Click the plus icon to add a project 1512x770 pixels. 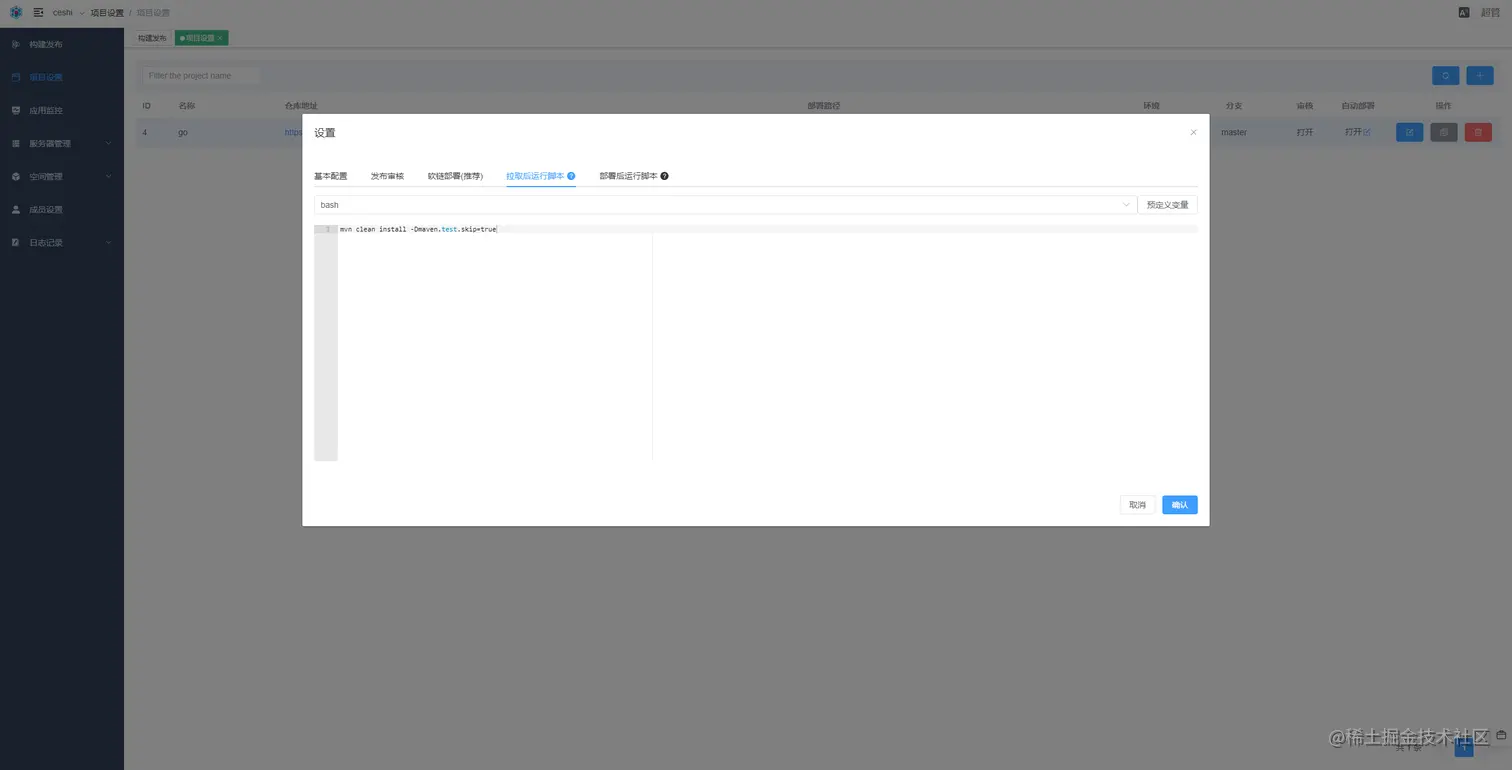[1479, 75]
